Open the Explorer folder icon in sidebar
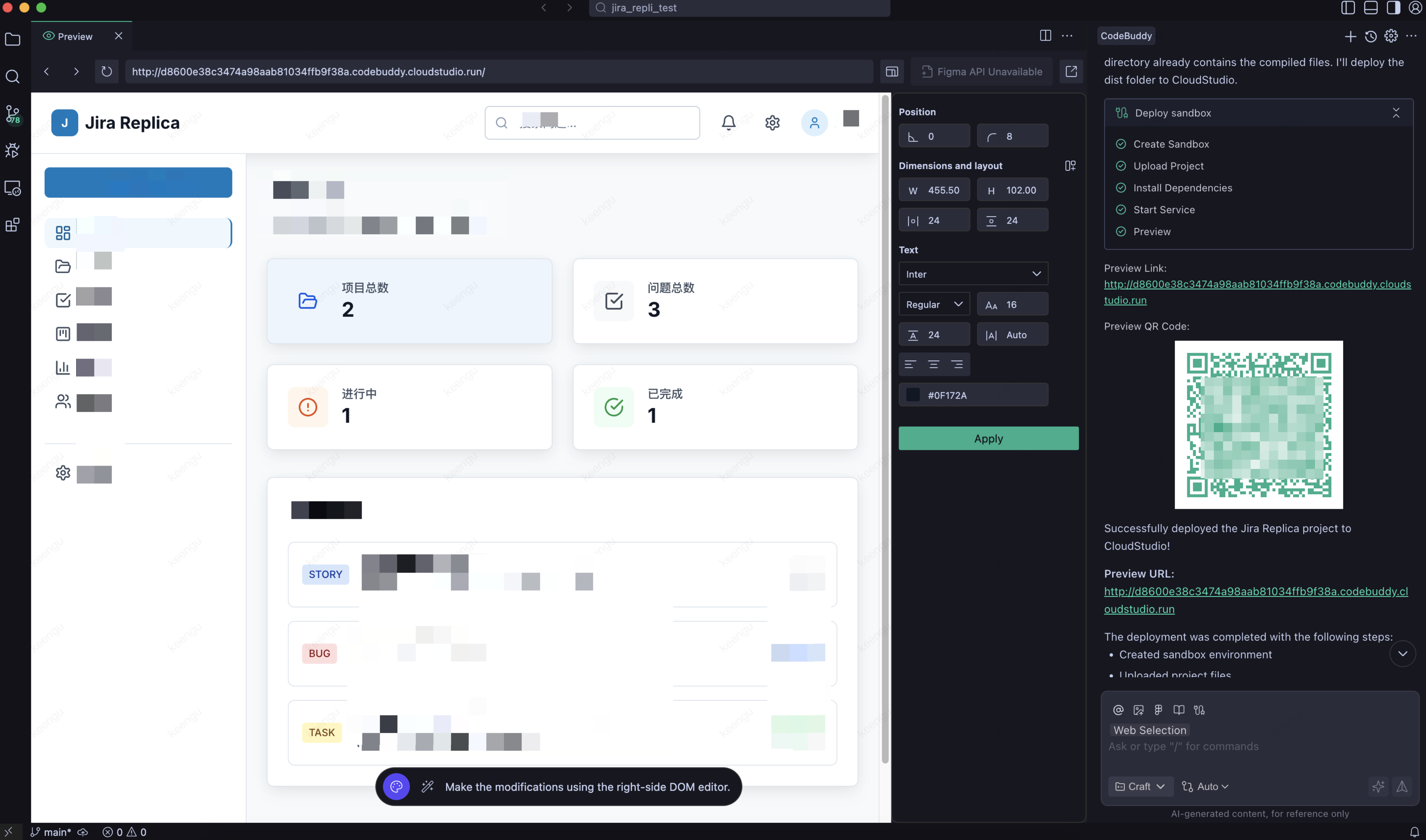Viewport: 1426px width, 840px height. [x=12, y=40]
